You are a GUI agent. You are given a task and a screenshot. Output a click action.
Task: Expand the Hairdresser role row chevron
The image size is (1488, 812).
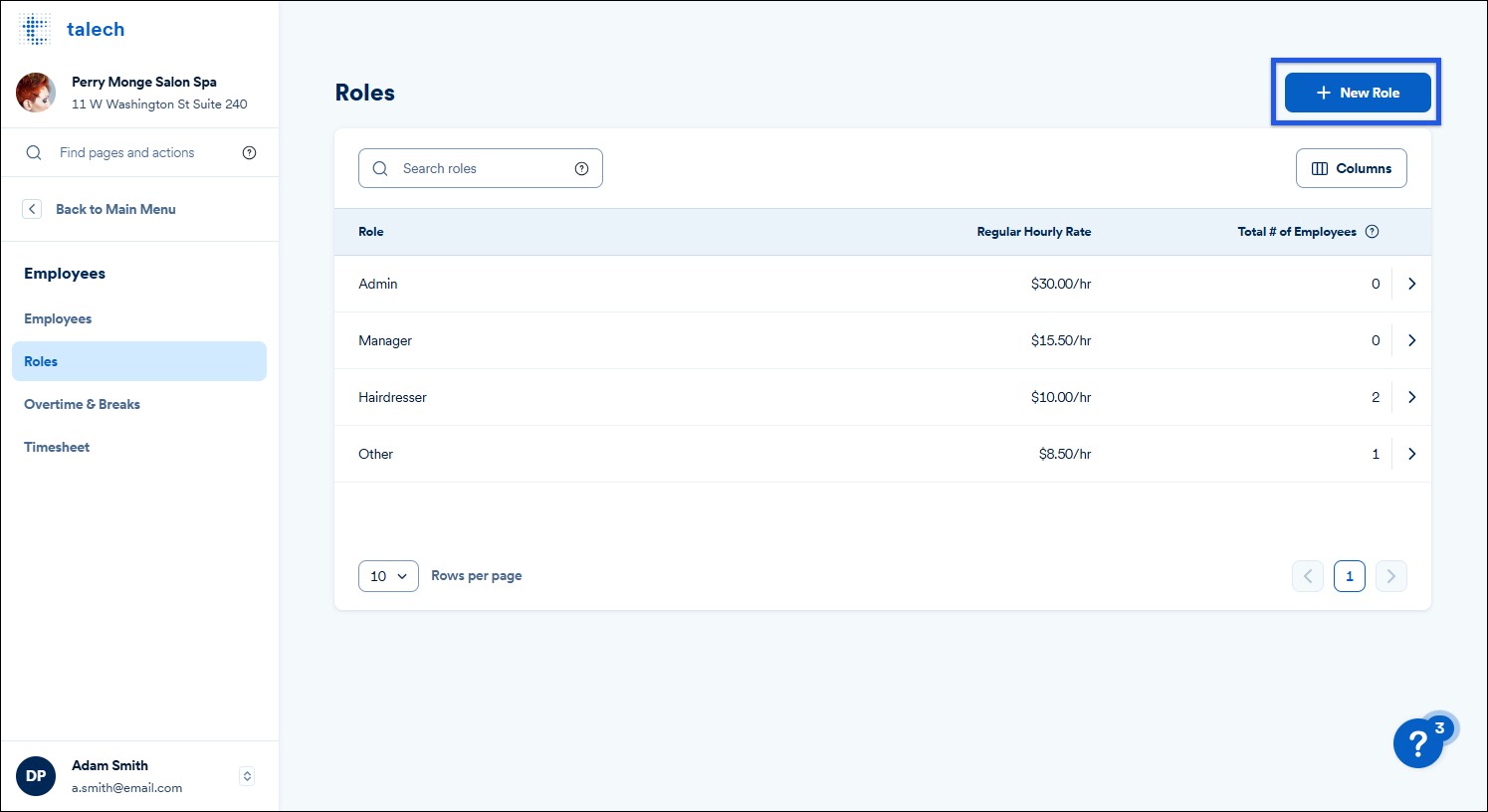point(1410,396)
